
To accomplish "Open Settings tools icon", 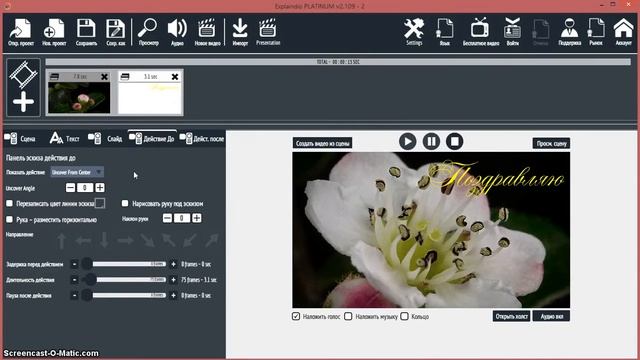I will pos(414,32).
